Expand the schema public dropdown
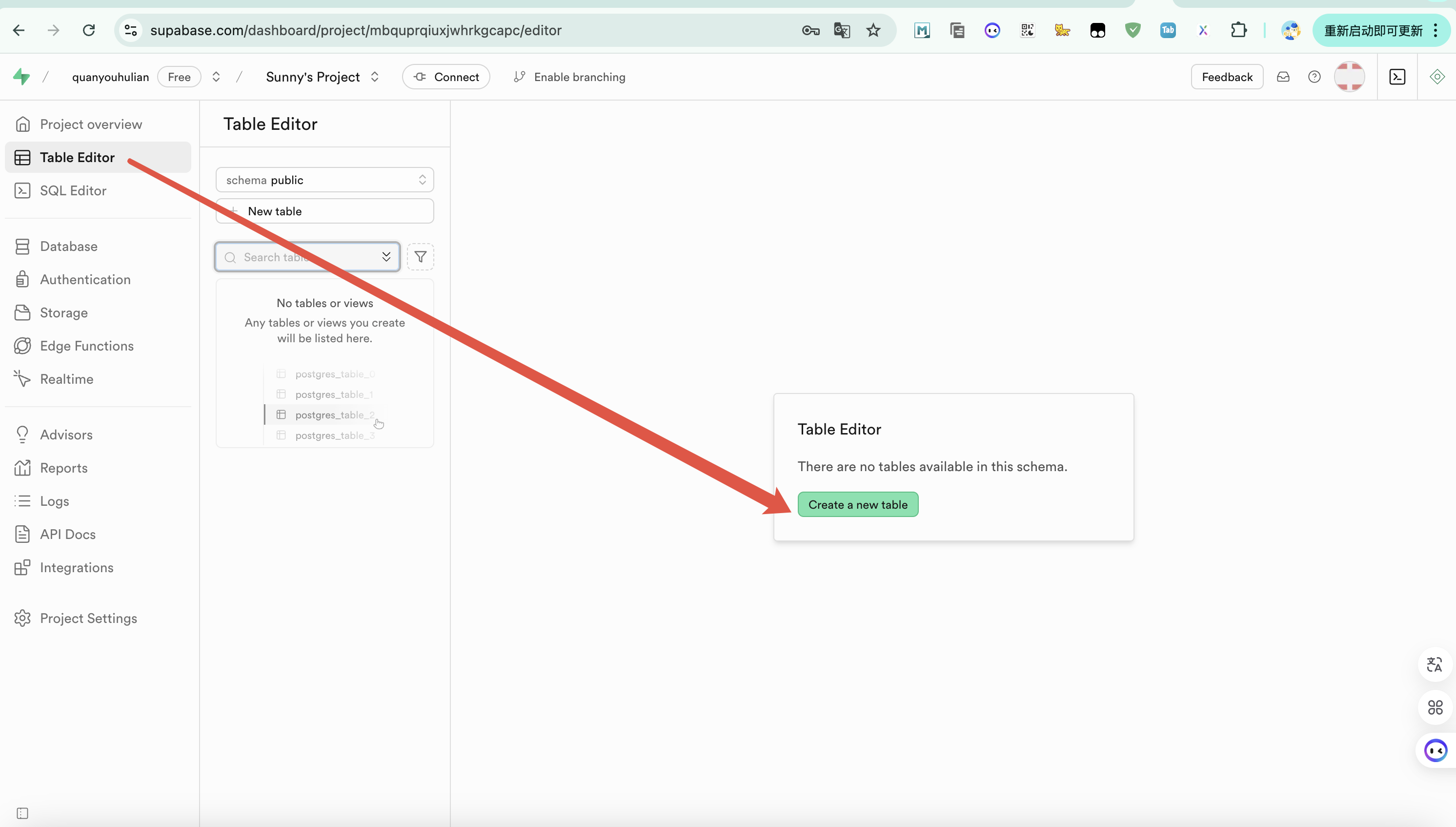Image resolution: width=1456 pixels, height=827 pixels. 324,180
